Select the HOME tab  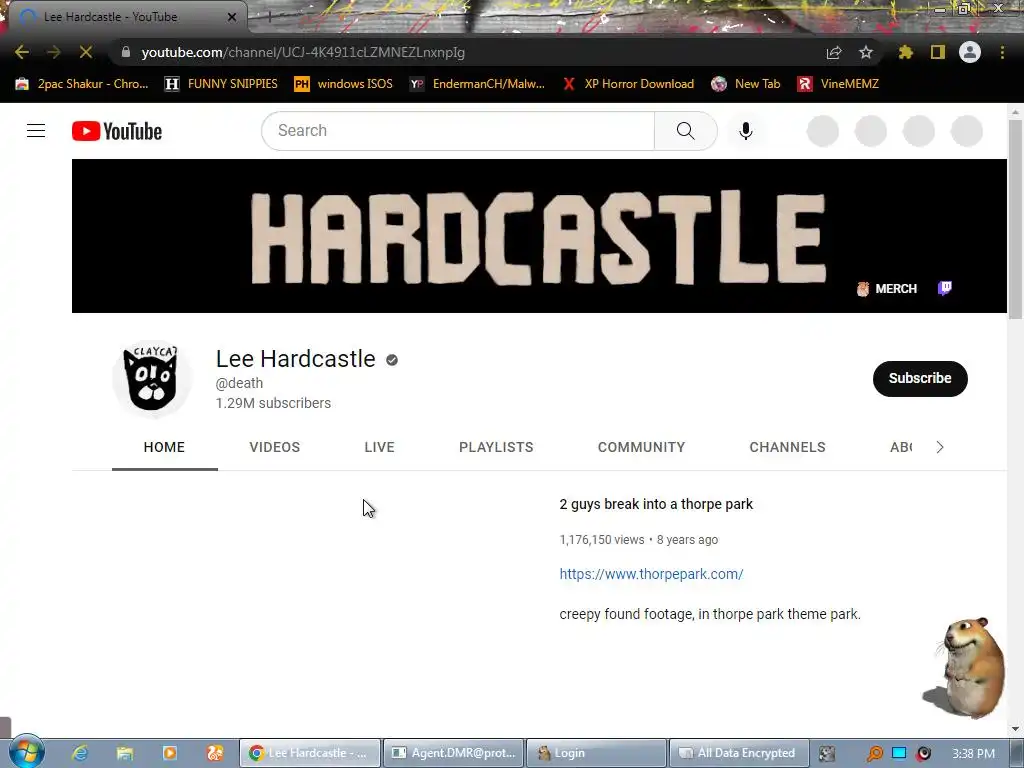tap(164, 447)
